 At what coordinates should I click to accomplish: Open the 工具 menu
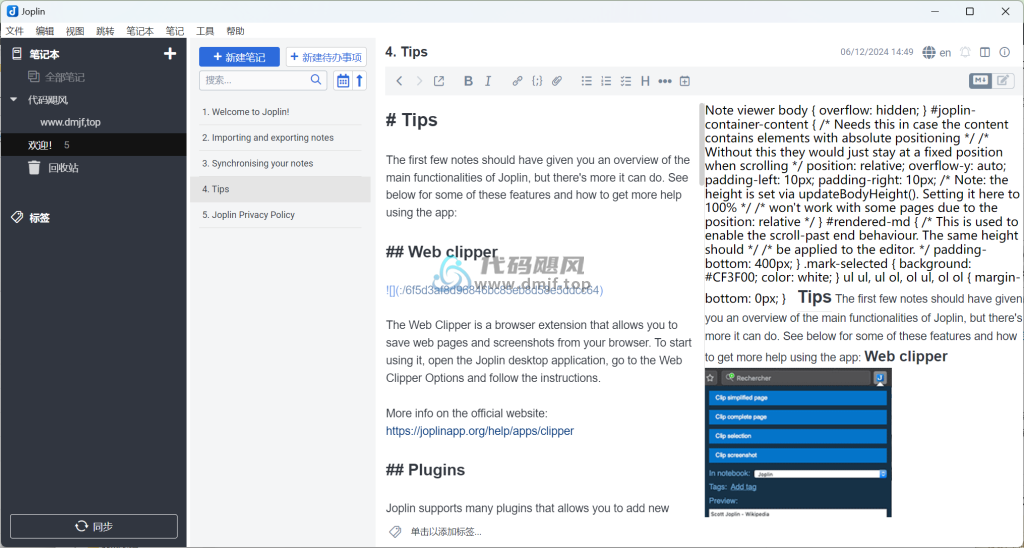(x=205, y=31)
